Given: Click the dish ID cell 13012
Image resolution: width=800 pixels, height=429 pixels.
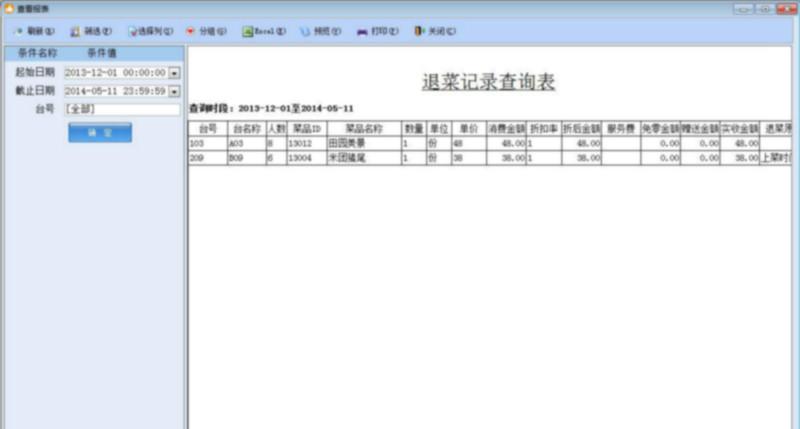Looking at the screenshot, I should (x=307, y=143).
